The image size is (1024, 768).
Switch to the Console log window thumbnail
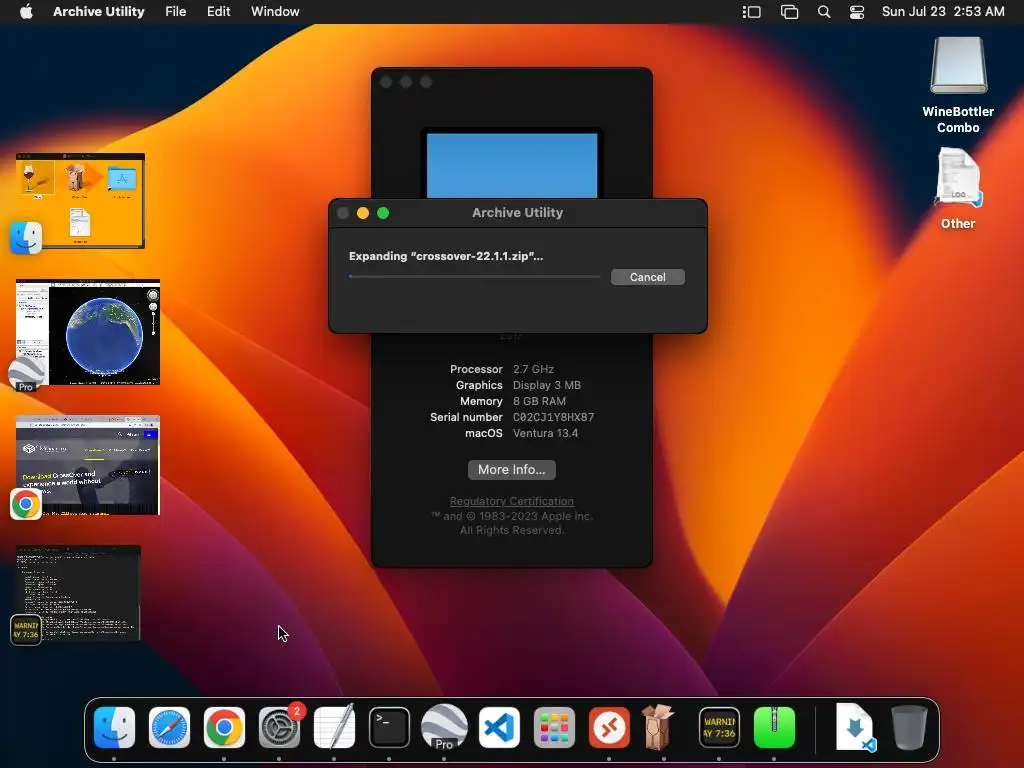(x=78, y=592)
